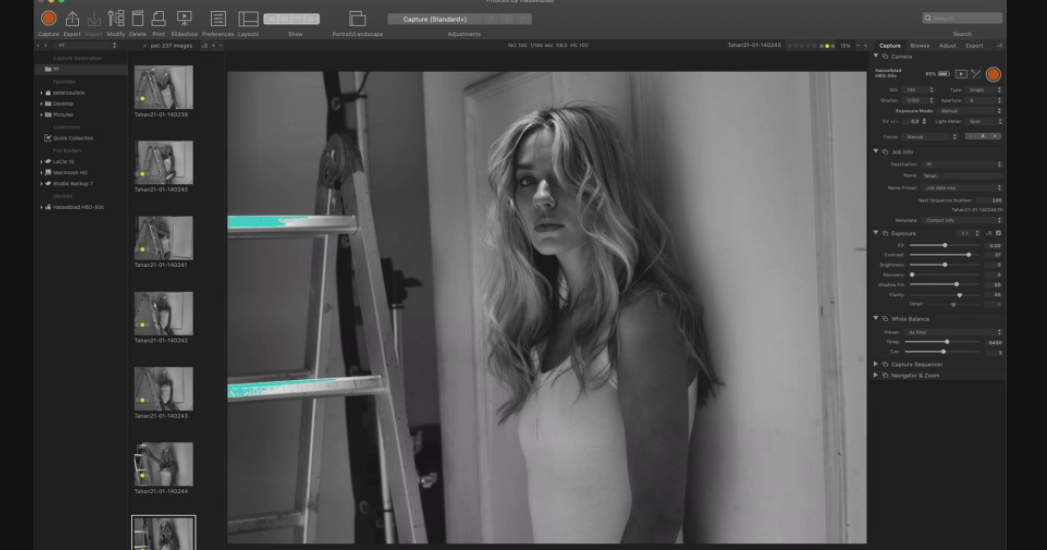
Task: Open Preferences from the toolbar
Action: pyautogui.click(x=218, y=19)
